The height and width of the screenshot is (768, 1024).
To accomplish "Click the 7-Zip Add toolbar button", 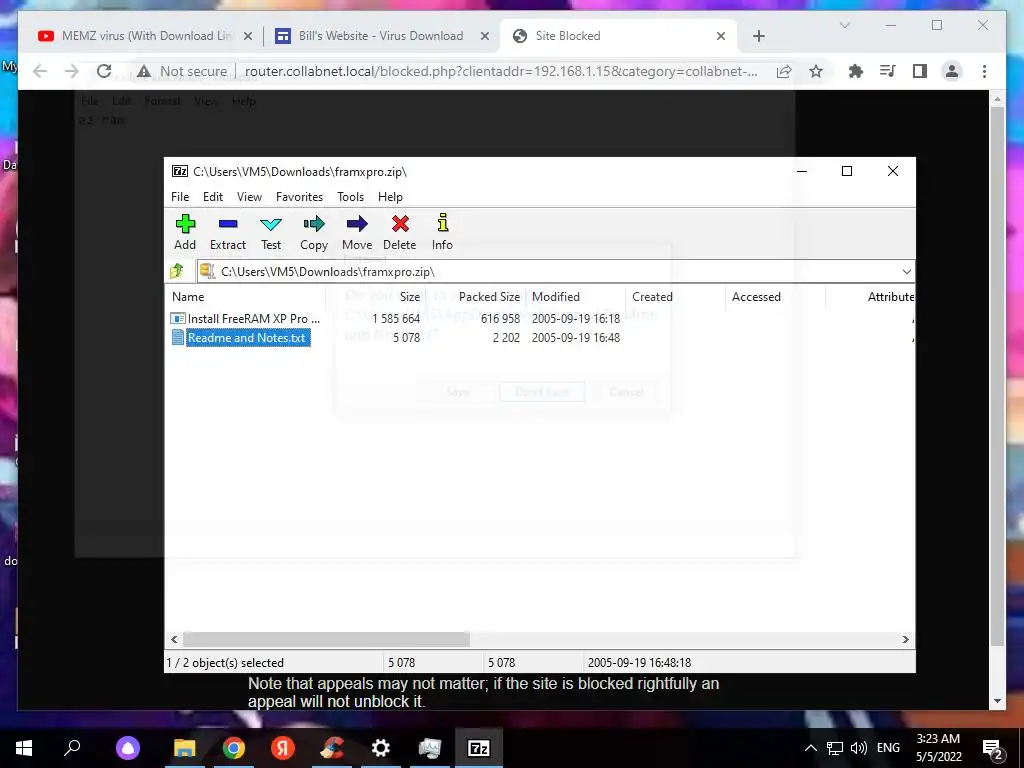I will [x=185, y=232].
